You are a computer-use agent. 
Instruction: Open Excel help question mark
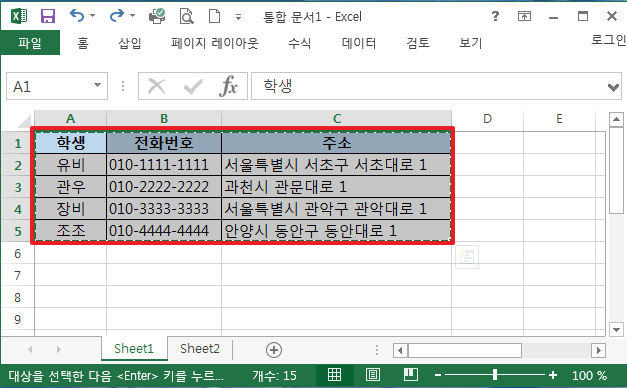(x=495, y=16)
